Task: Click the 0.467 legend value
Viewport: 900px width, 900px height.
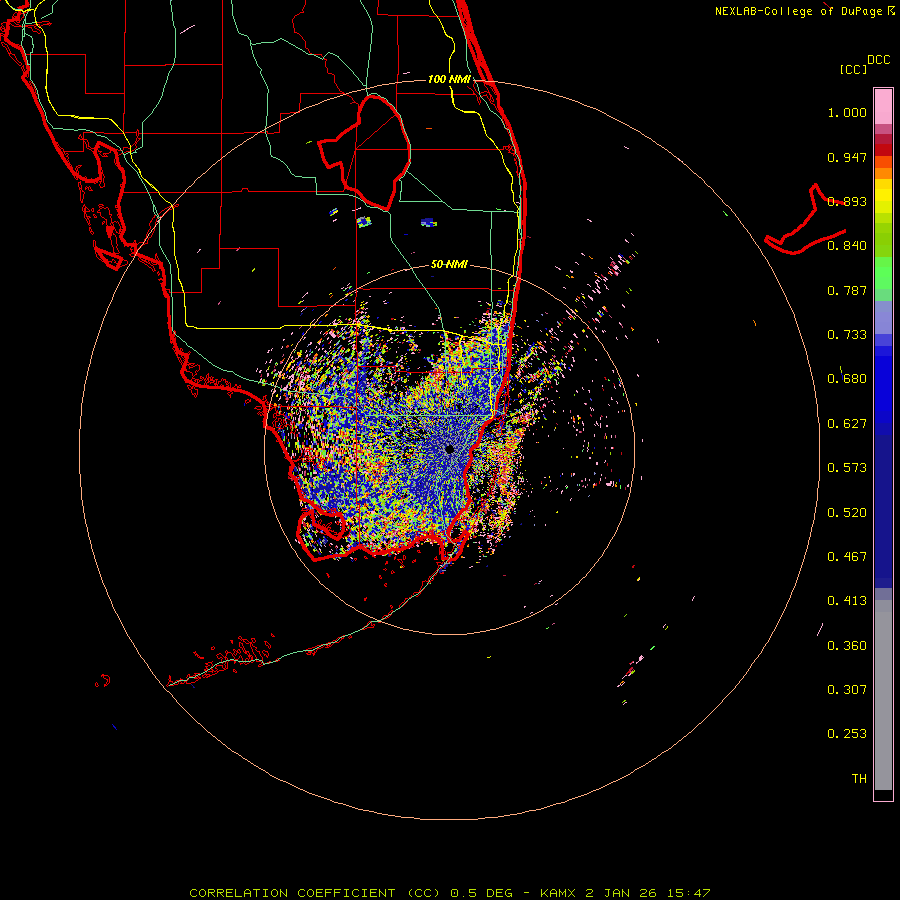Action: tap(847, 557)
